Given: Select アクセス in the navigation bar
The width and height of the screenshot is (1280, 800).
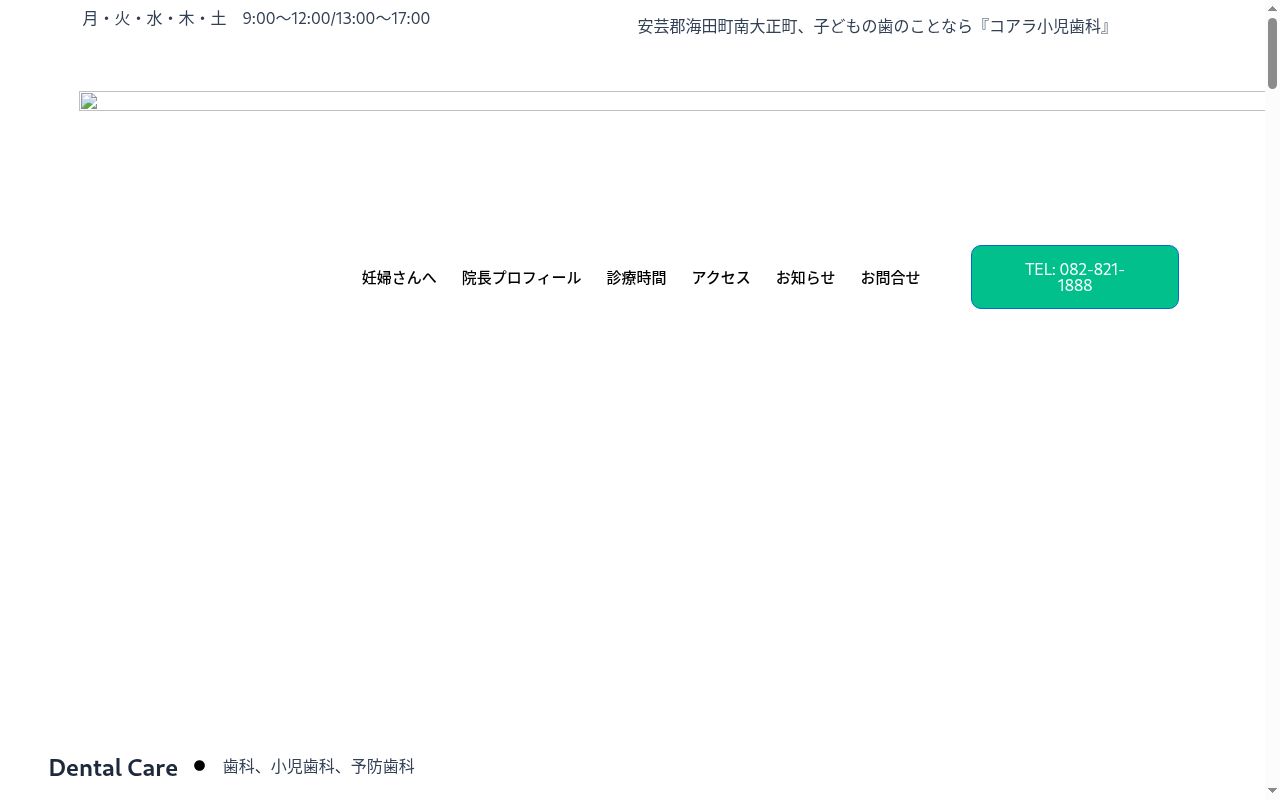Looking at the screenshot, I should coord(721,278).
